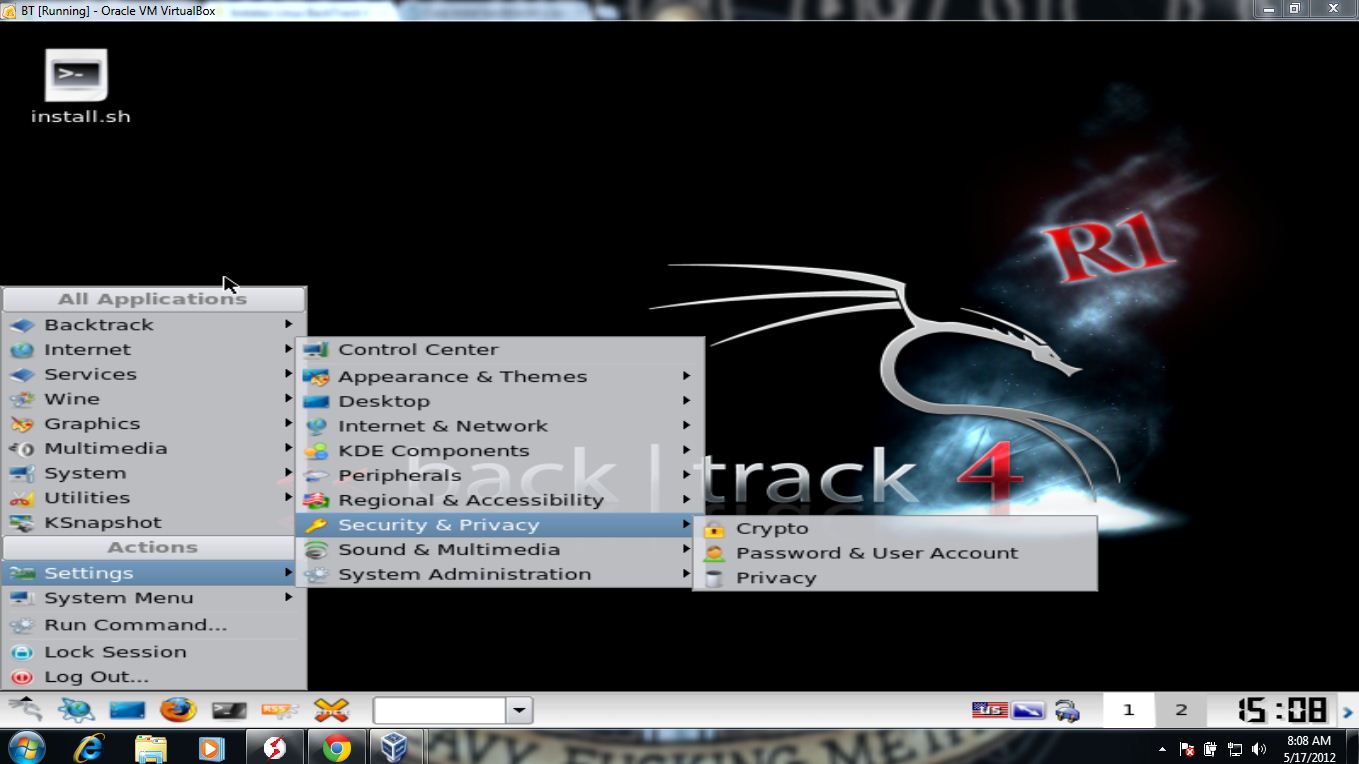Switch to virtual desktop 2
The image size is (1359, 764).
tap(1181, 710)
